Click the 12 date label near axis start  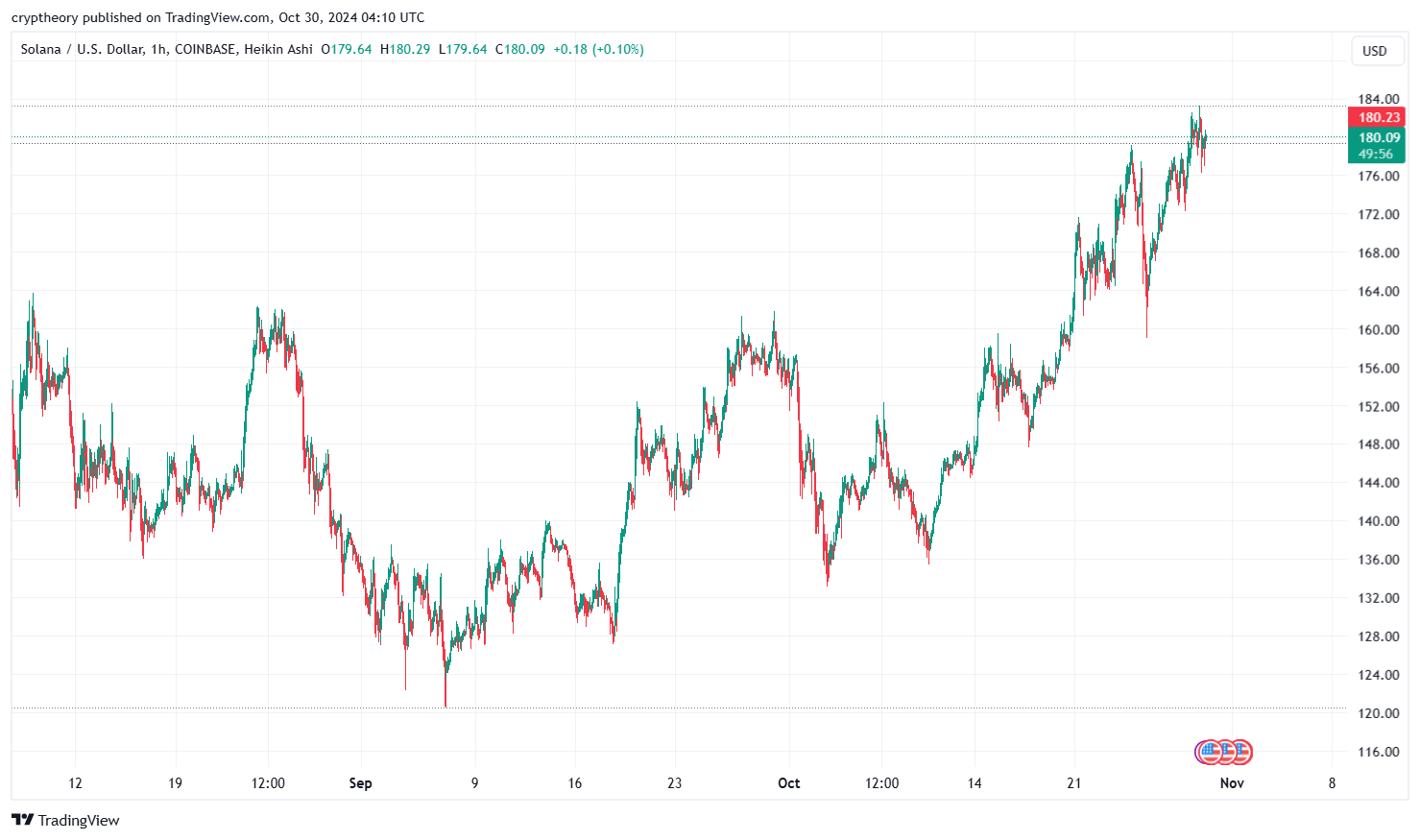click(75, 783)
